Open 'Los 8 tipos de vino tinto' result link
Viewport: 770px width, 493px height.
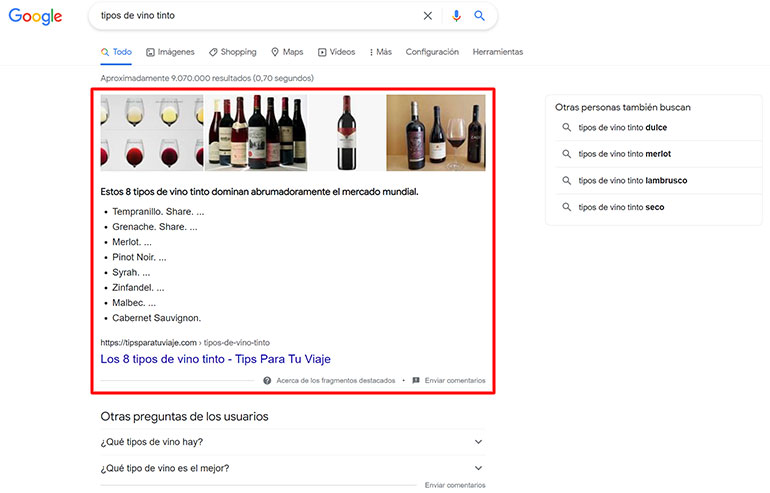click(215, 359)
